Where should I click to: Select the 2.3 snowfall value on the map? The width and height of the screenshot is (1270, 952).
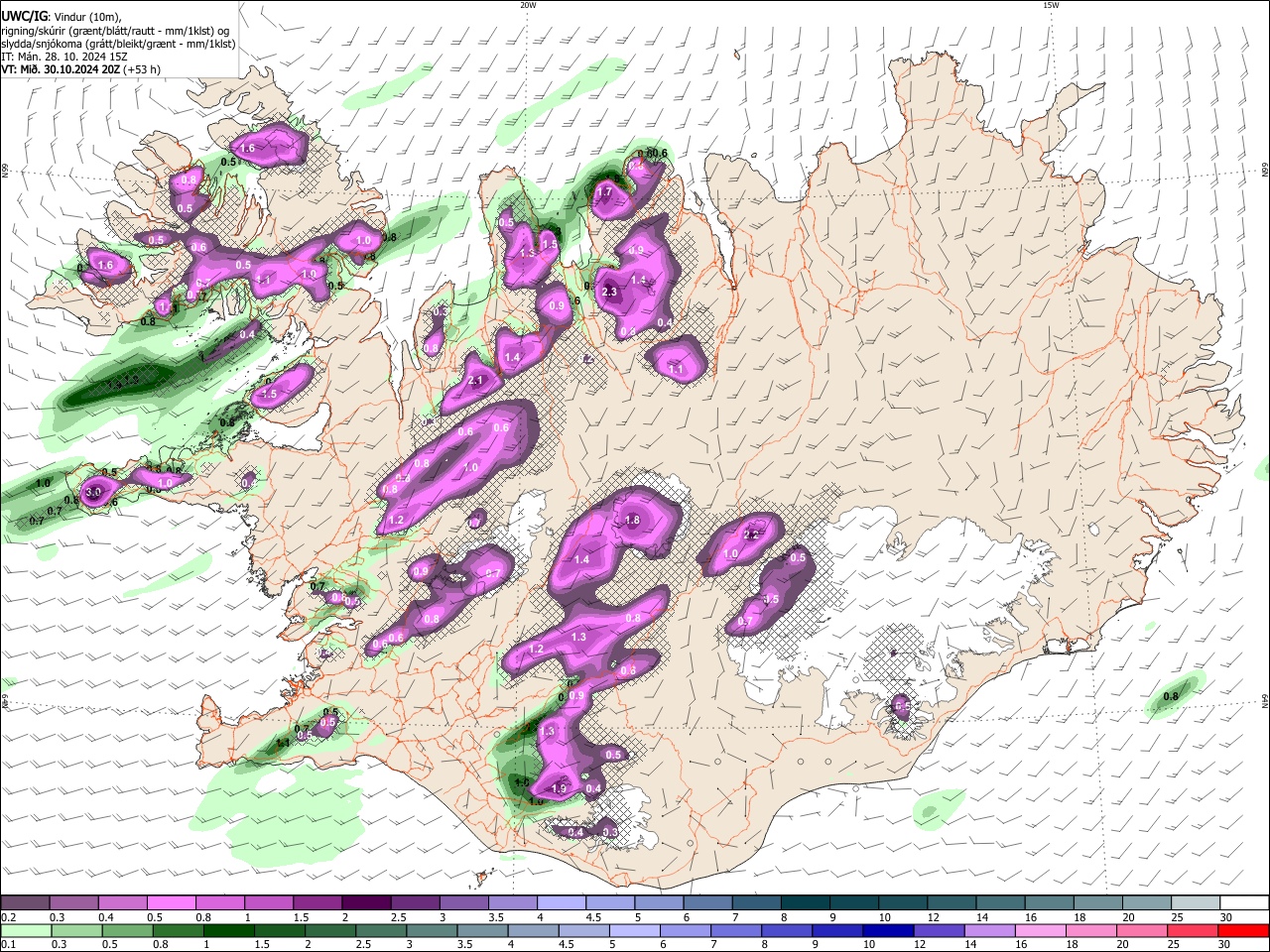(609, 292)
